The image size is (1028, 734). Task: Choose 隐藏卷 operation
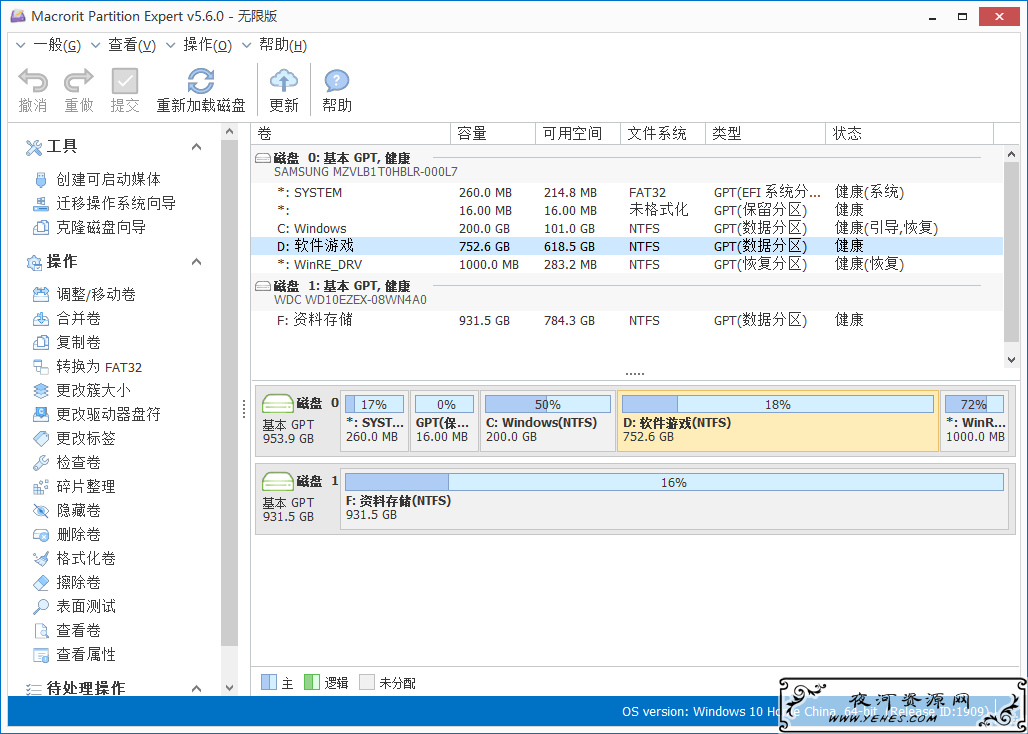point(66,510)
